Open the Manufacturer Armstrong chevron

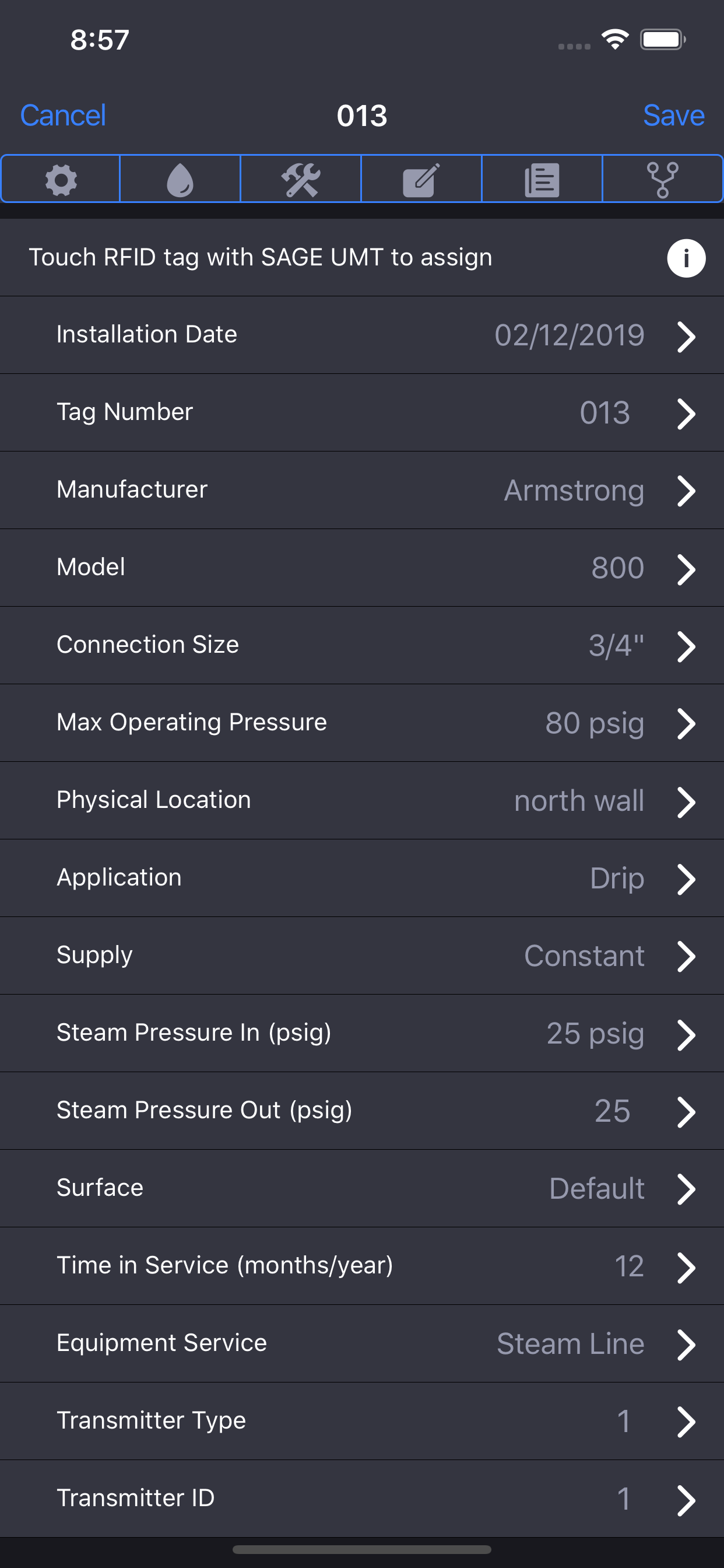point(686,491)
